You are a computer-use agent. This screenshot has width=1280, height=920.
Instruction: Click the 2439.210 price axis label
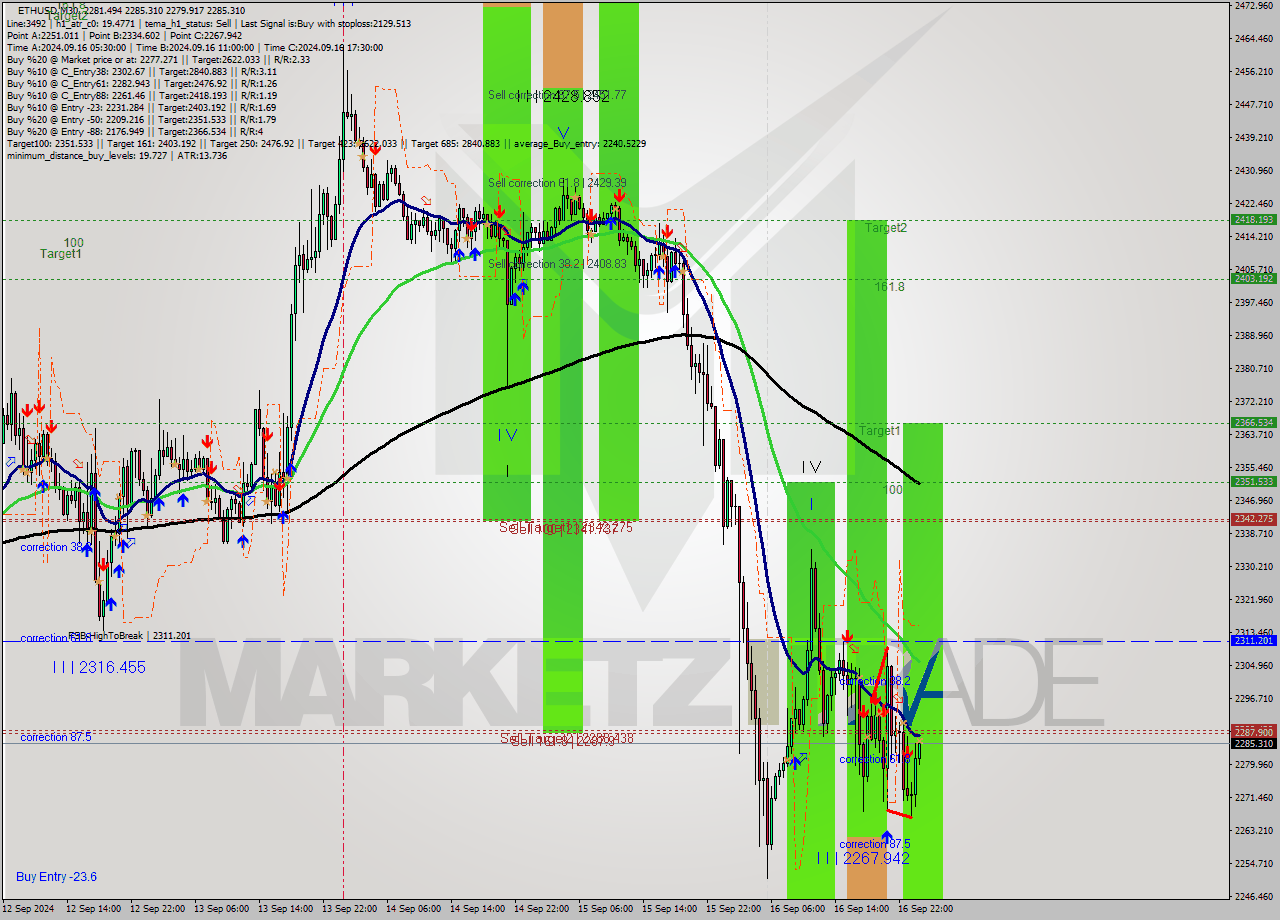coord(1252,138)
